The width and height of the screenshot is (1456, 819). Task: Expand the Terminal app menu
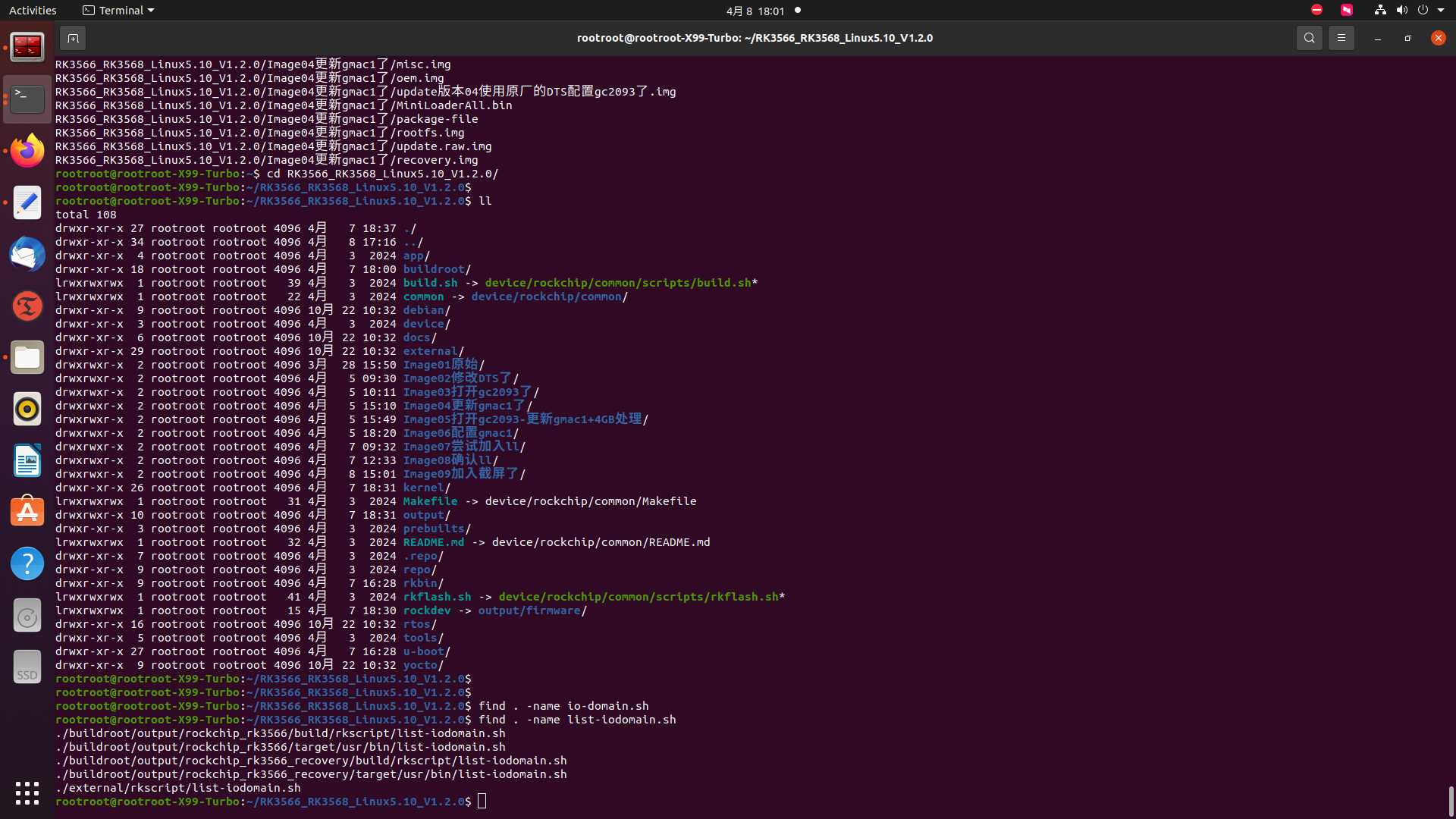tap(118, 11)
